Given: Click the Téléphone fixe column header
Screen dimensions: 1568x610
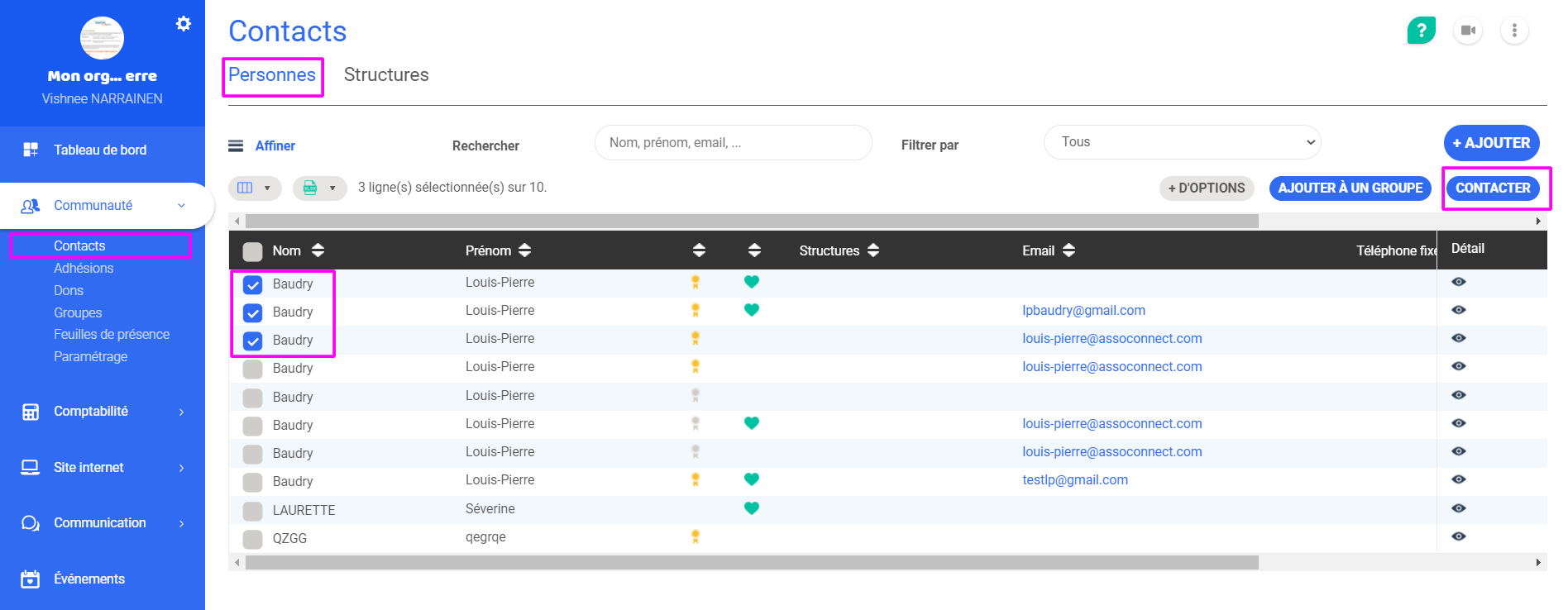Looking at the screenshot, I should pos(1397,250).
